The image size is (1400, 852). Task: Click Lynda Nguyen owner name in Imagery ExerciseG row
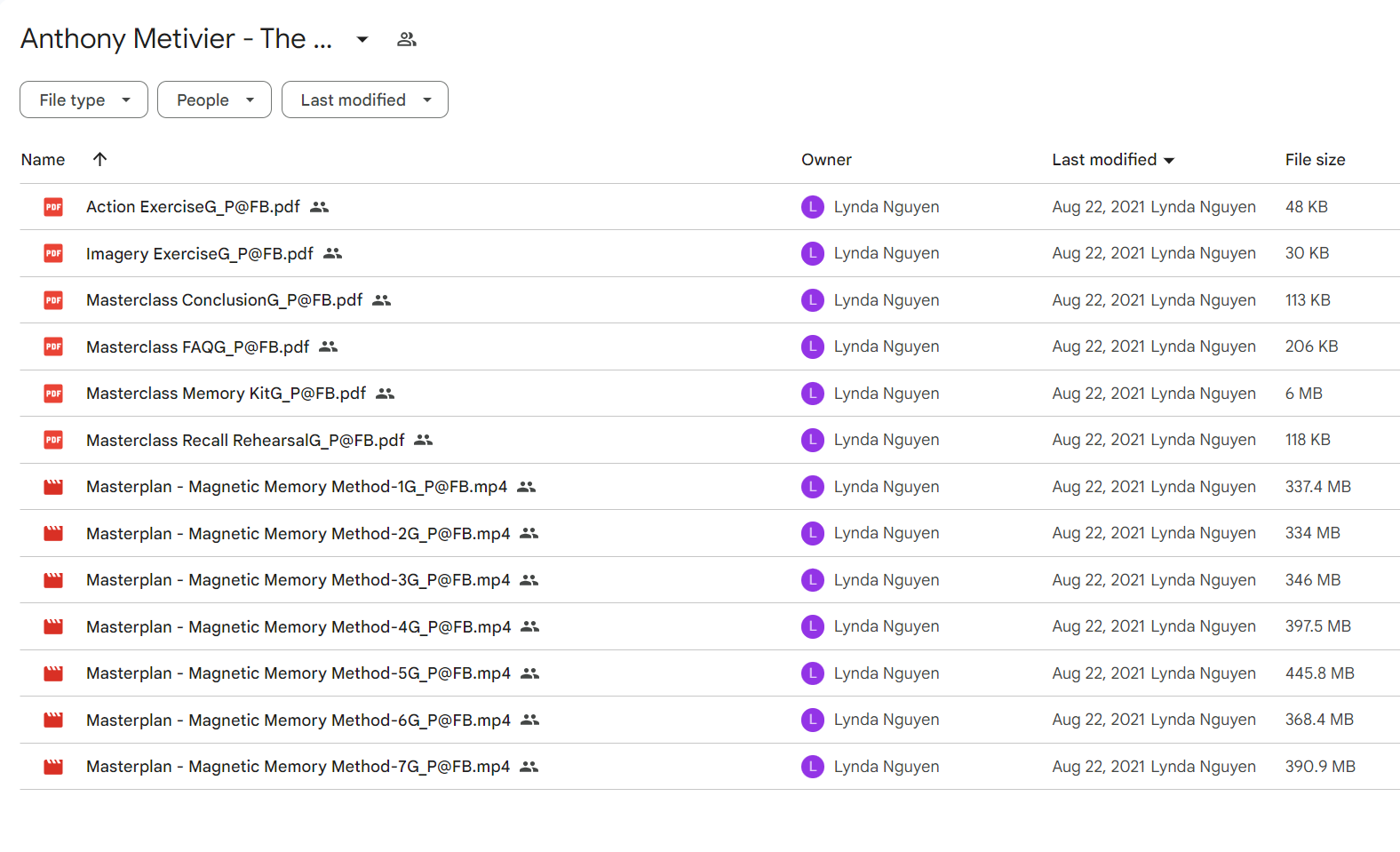[x=887, y=253]
